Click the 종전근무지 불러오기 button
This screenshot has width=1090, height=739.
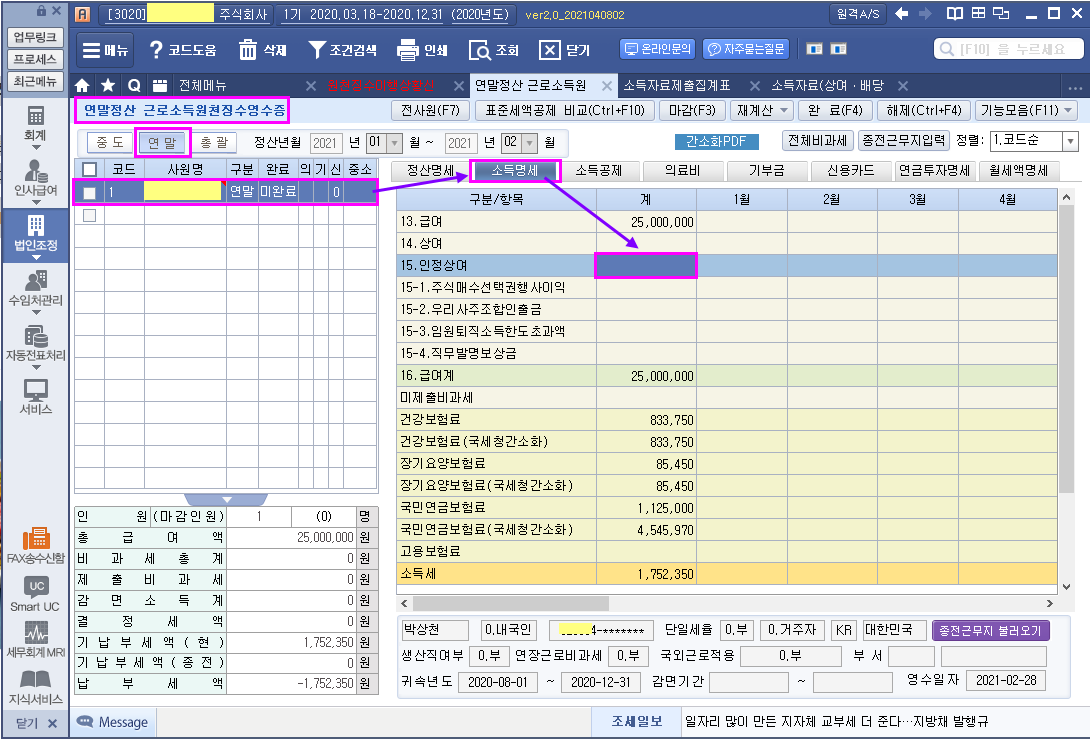point(990,631)
